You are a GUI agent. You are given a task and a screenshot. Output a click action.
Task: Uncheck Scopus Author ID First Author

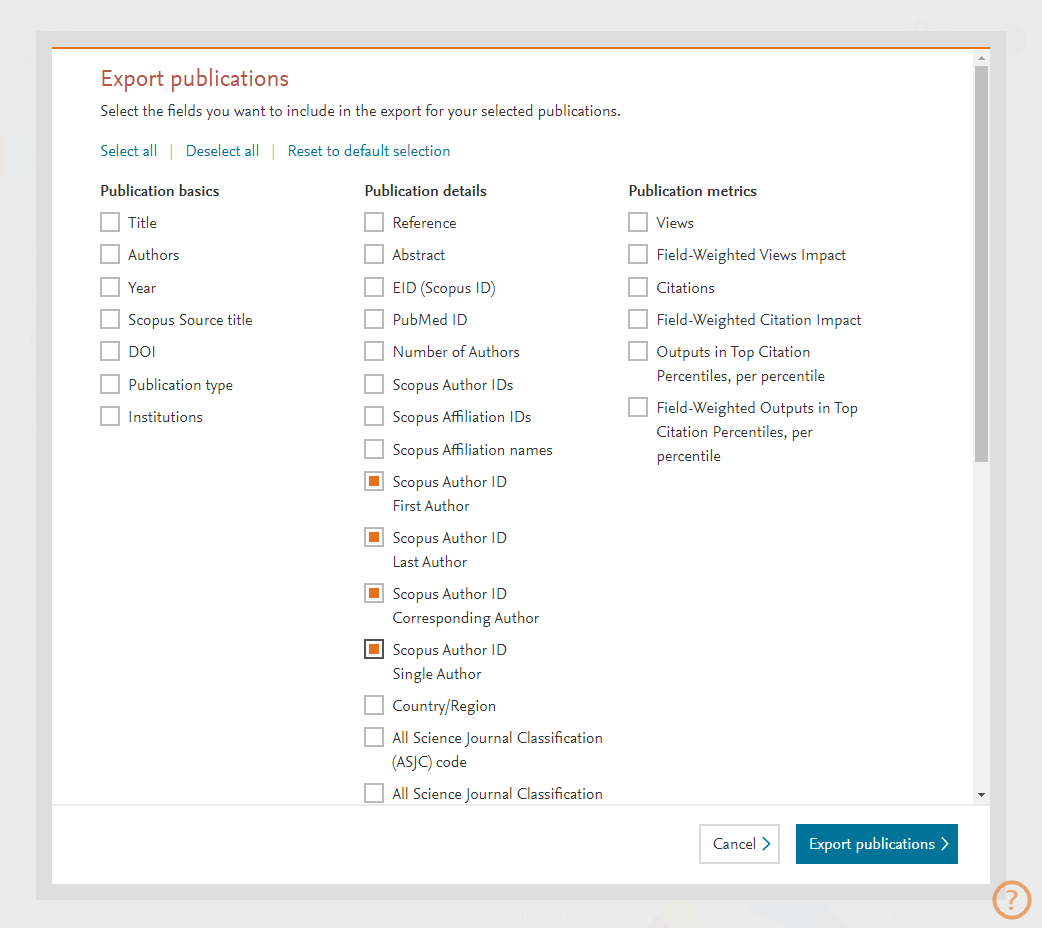374,481
